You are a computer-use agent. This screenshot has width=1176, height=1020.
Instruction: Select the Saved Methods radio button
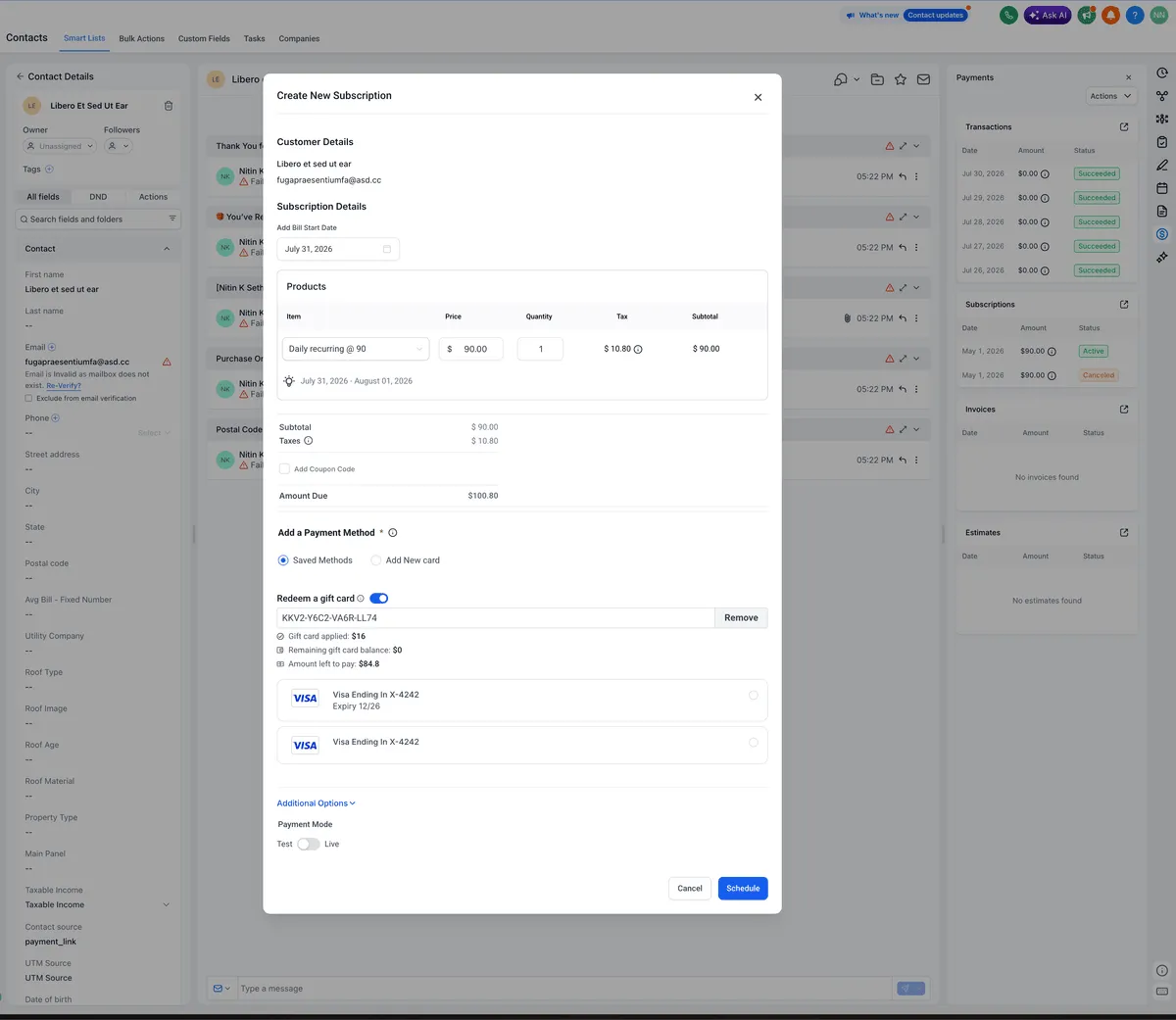coord(283,560)
